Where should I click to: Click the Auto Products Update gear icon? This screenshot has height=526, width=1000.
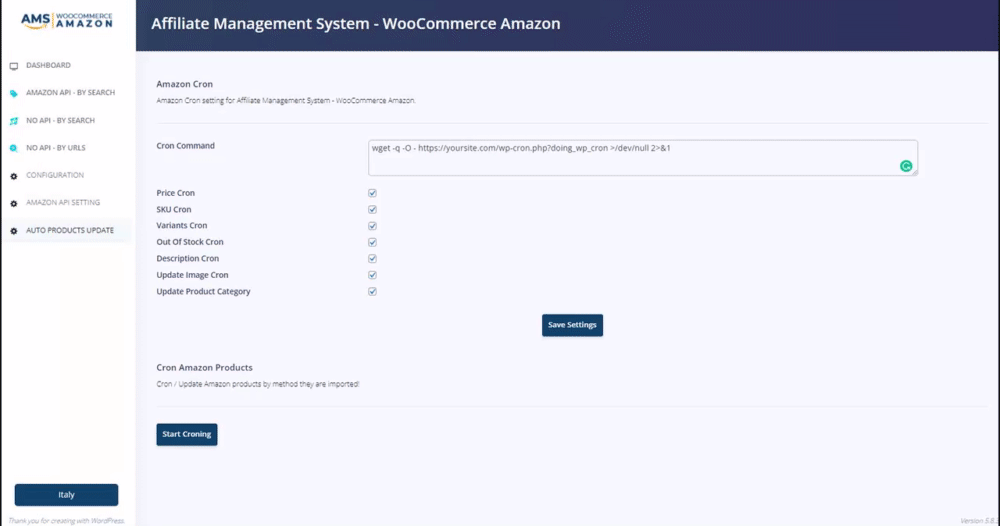pyautogui.click(x=13, y=231)
